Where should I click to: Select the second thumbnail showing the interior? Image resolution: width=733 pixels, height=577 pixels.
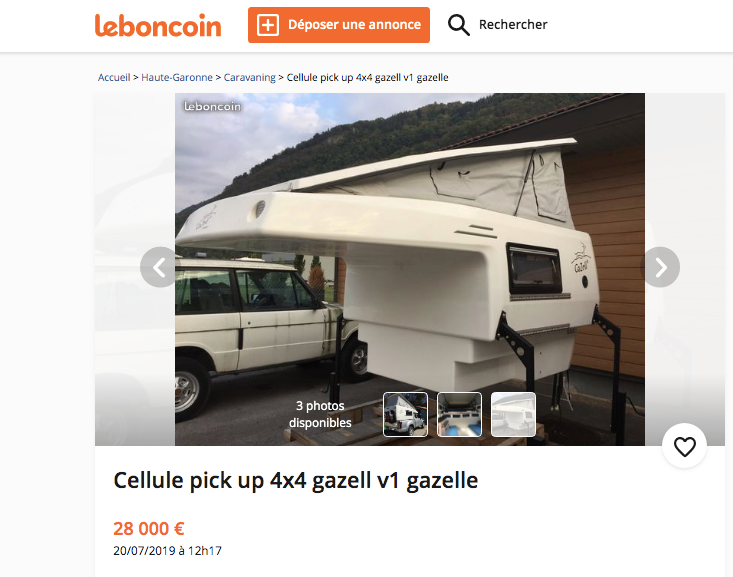pyautogui.click(x=459, y=414)
